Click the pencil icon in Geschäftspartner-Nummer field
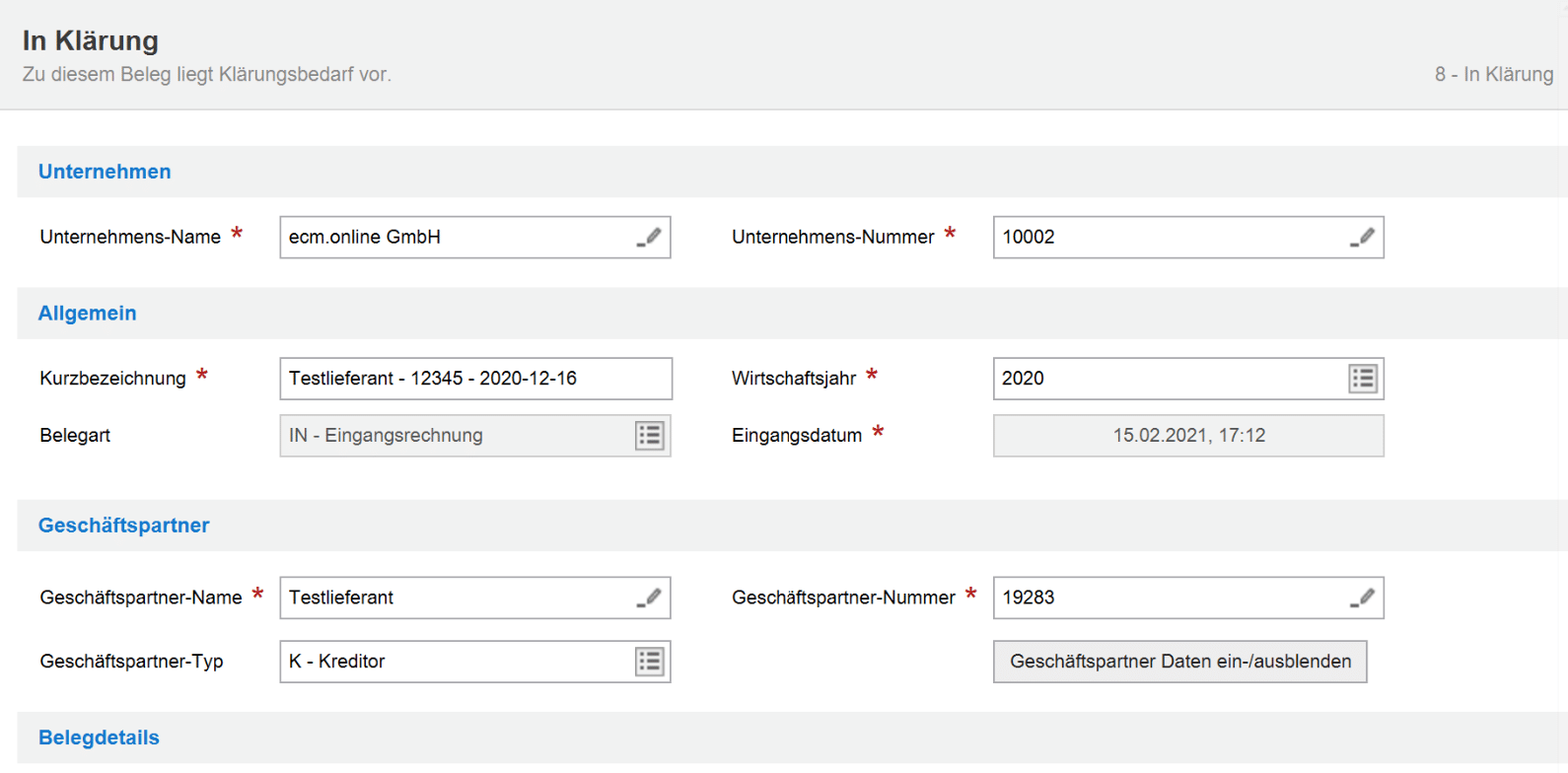The width and height of the screenshot is (1568, 773). pos(1363,598)
